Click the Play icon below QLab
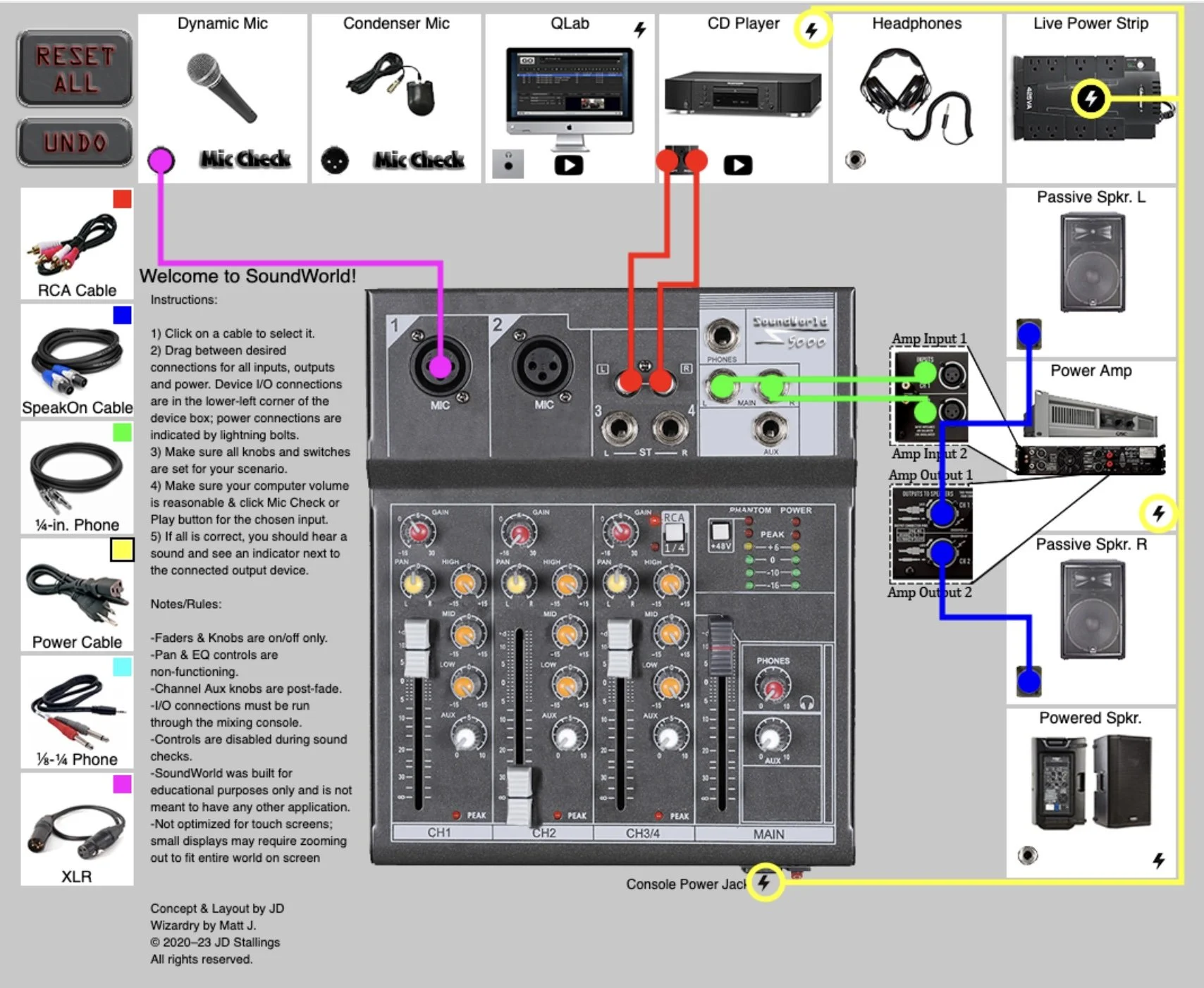The image size is (1204, 988). [570, 166]
